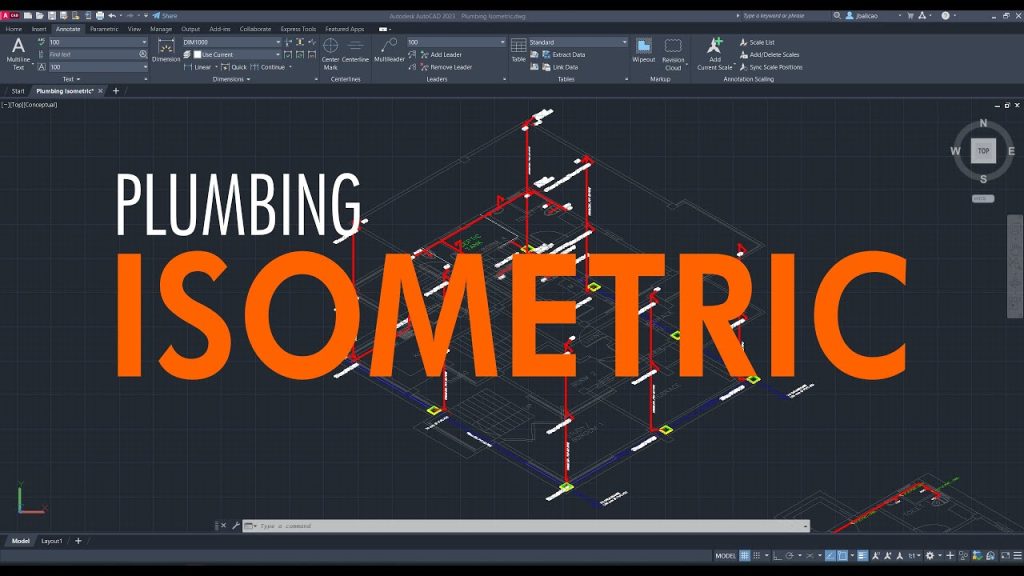Toggle grid display in the status bar
This screenshot has width=1024, height=576.
(743, 554)
